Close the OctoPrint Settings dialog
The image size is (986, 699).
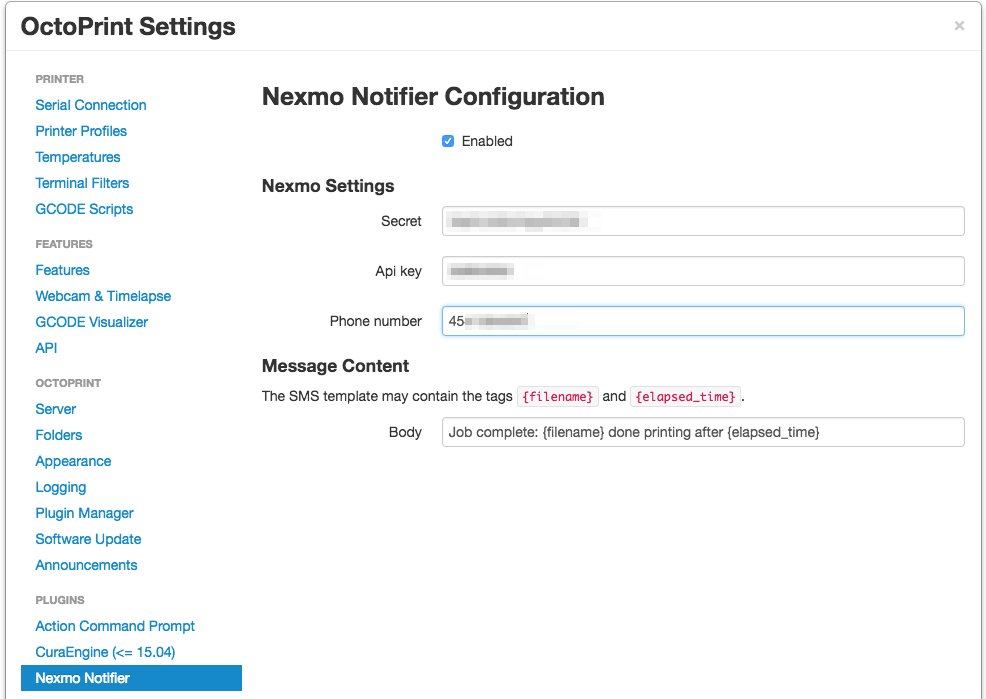pos(959,26)
